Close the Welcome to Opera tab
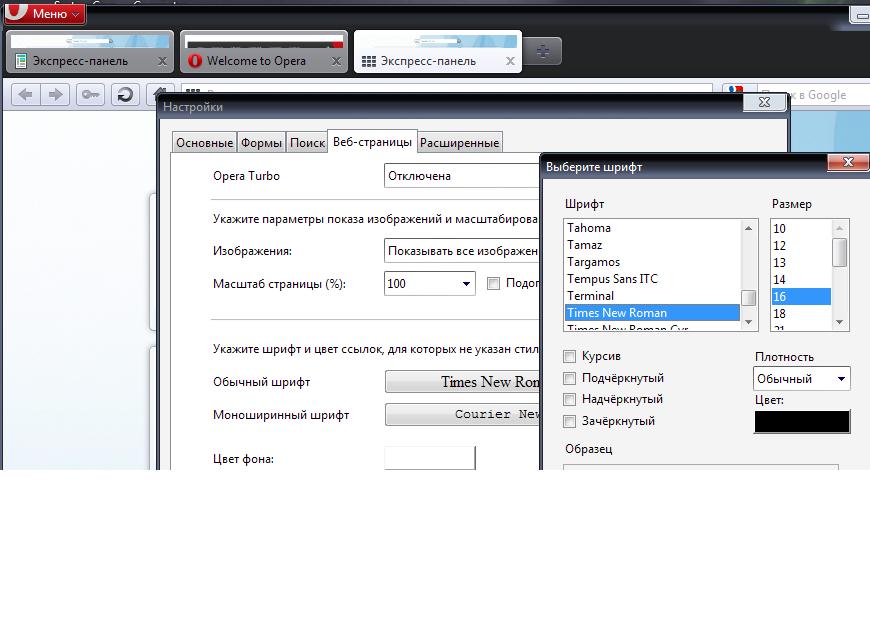The width and height of the screenshot is (870, 628). tap(336, 61)
